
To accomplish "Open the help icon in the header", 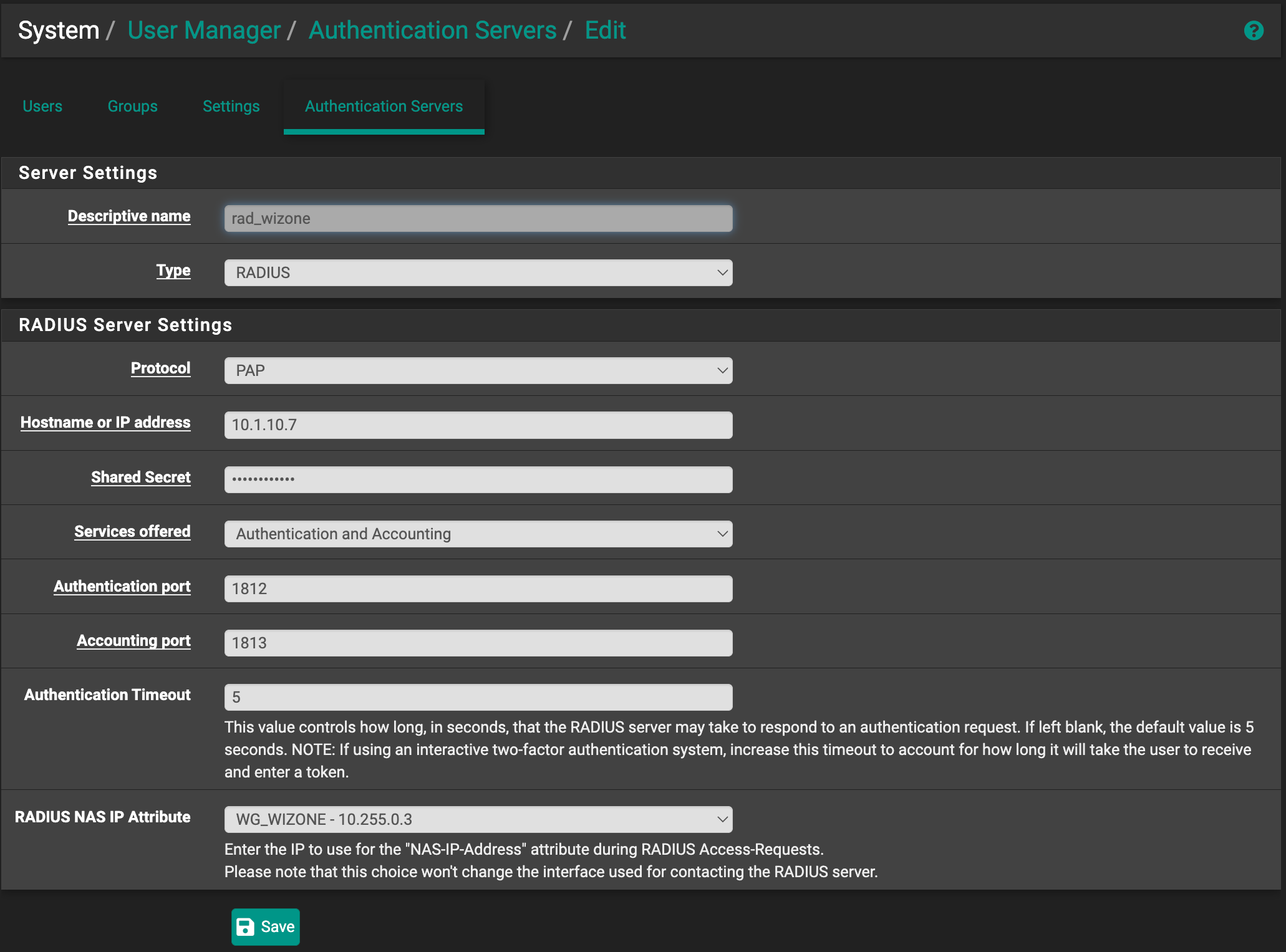I will tap(1254, 30).
